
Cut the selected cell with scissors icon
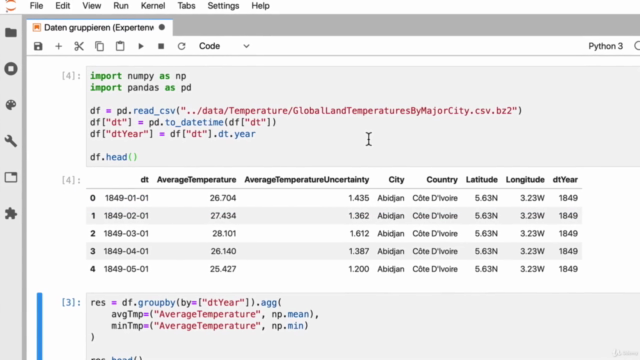click(x=79, y=46)
